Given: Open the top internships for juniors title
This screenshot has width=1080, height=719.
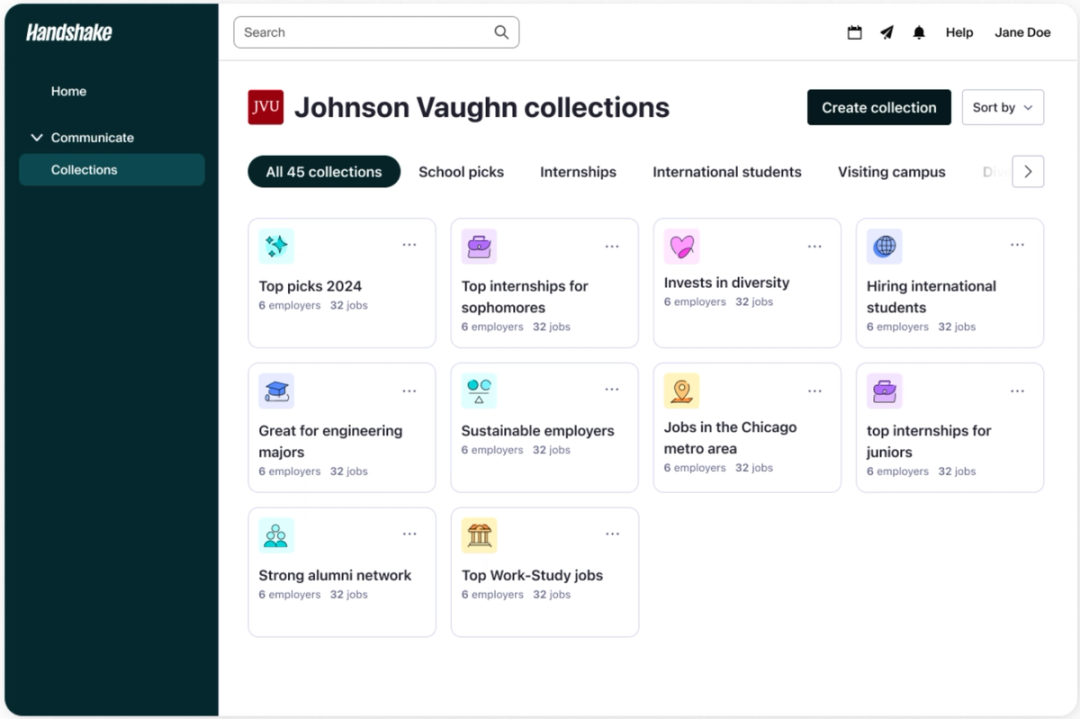Looking at the screenshot, I should coord(928,441).
